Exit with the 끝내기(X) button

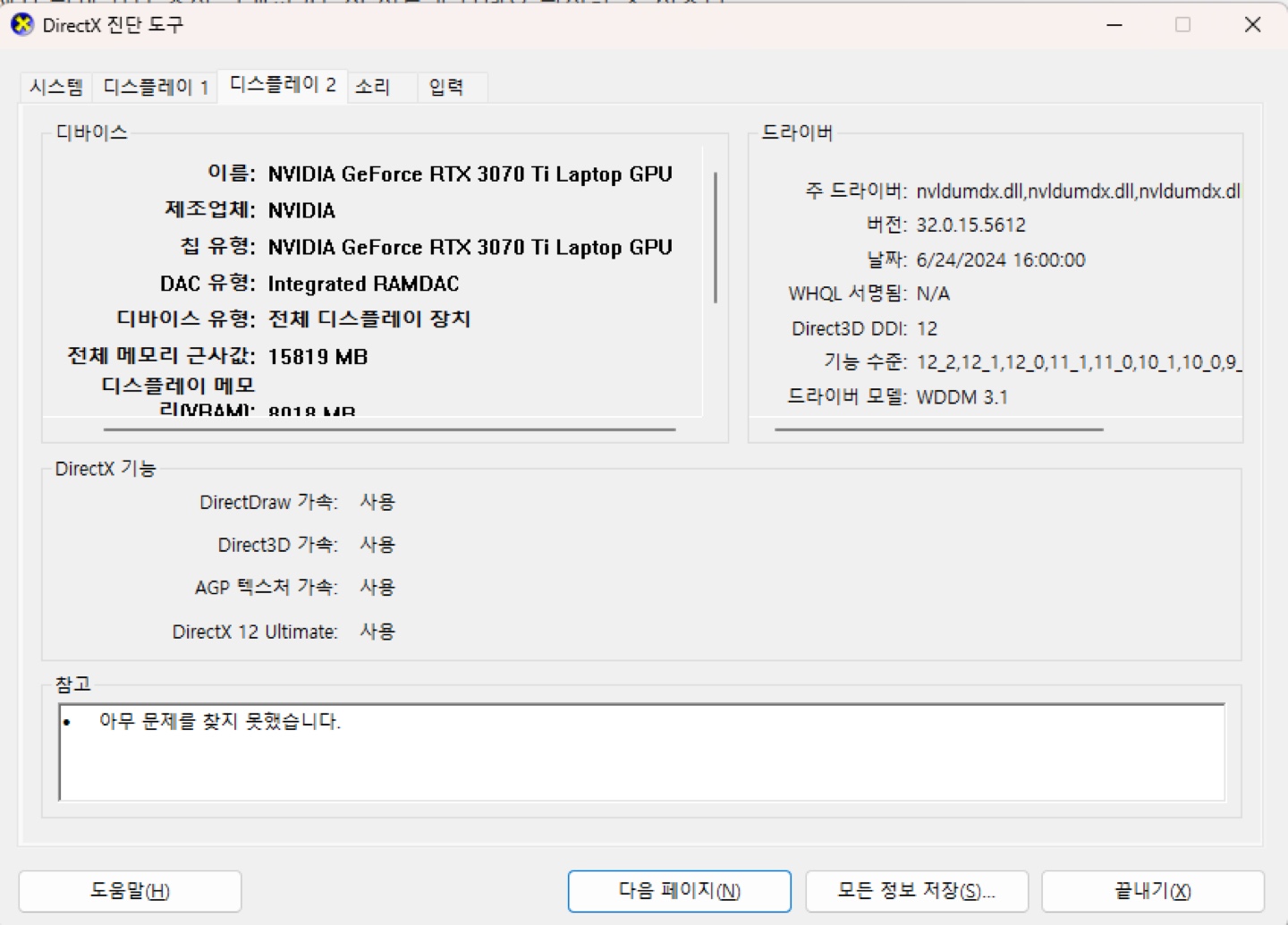click(x=1153, y=891)
